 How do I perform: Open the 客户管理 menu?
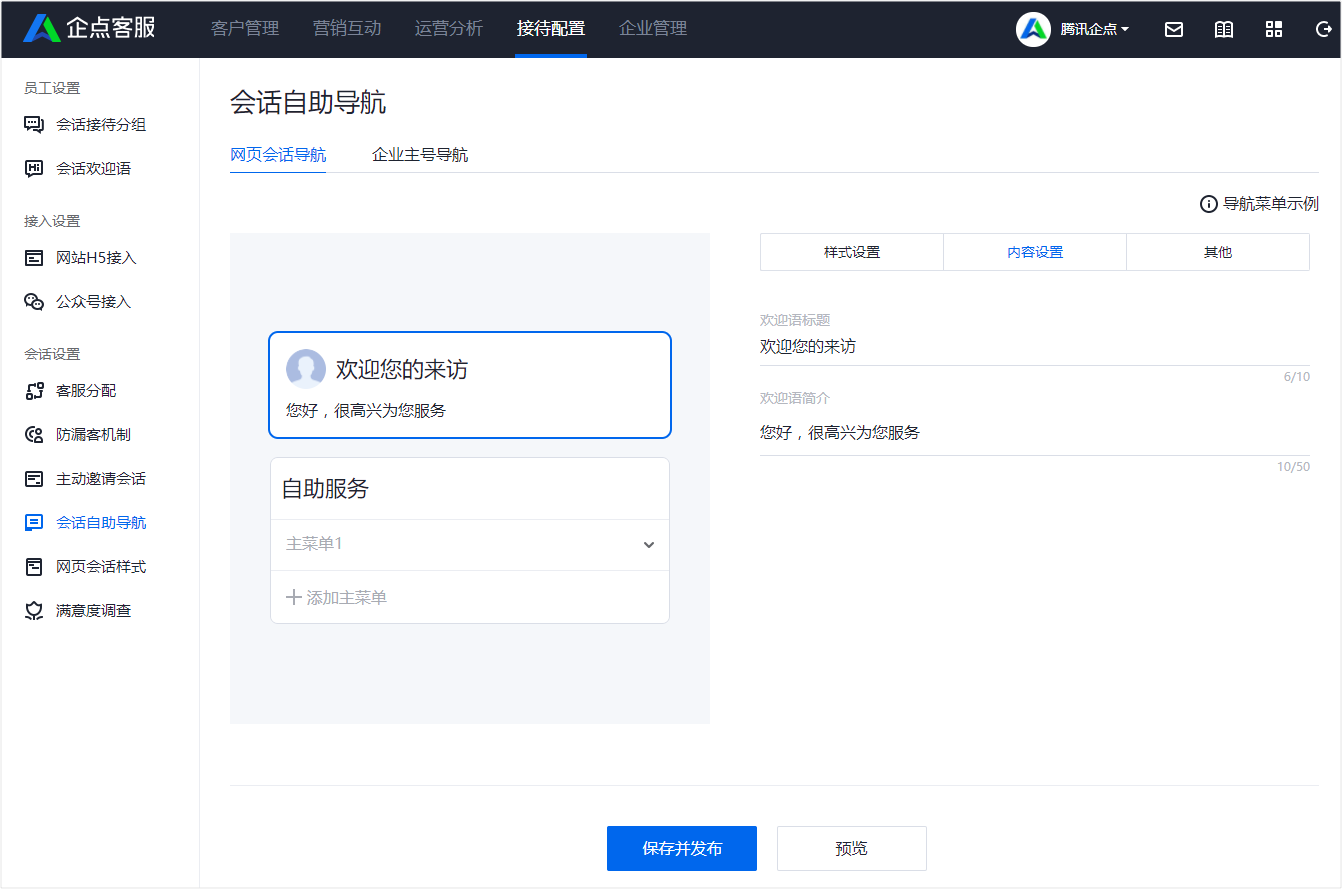coord(245,28)
